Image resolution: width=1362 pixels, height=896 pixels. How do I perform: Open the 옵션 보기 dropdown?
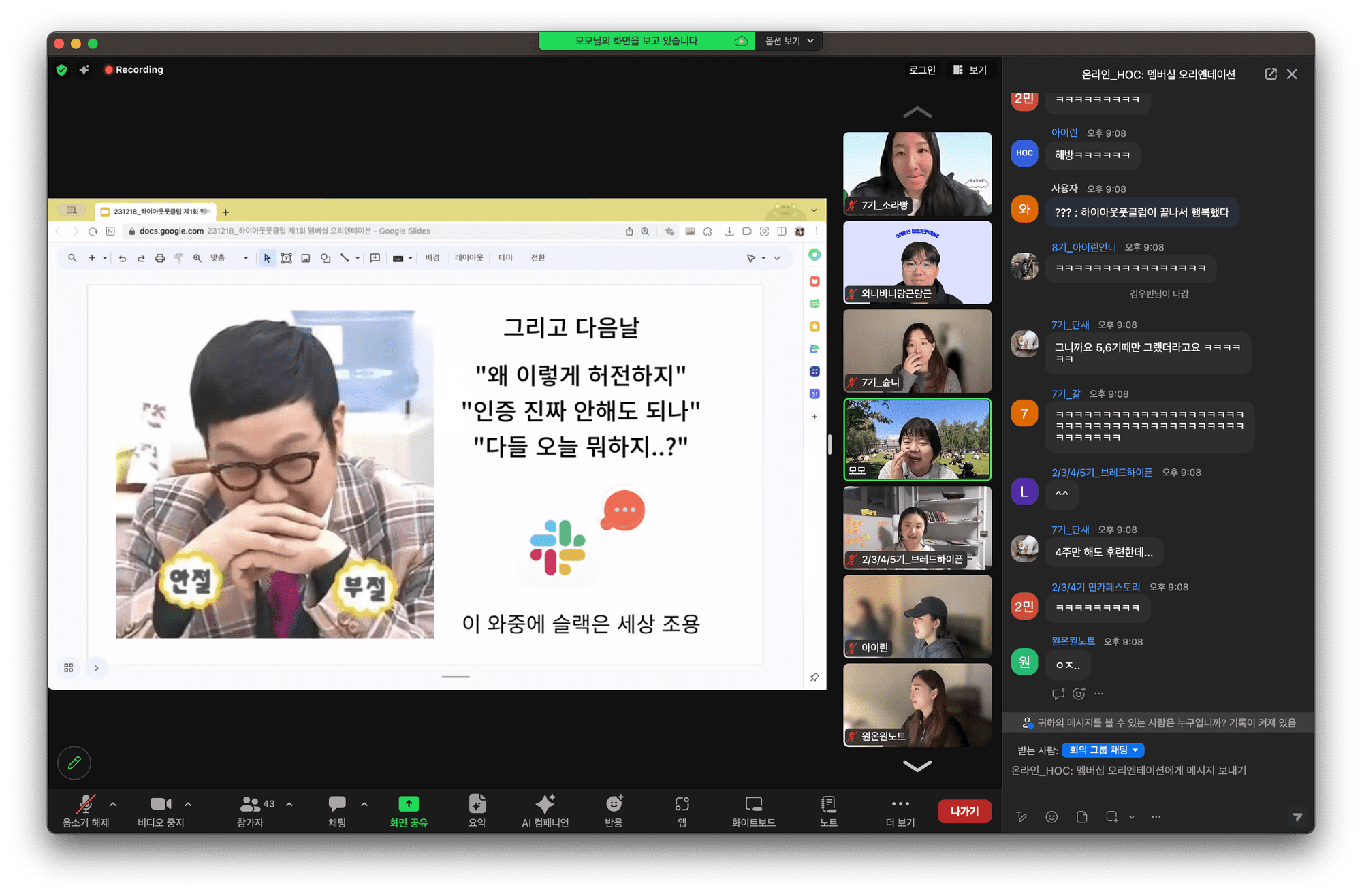click(x=789, y=41)
